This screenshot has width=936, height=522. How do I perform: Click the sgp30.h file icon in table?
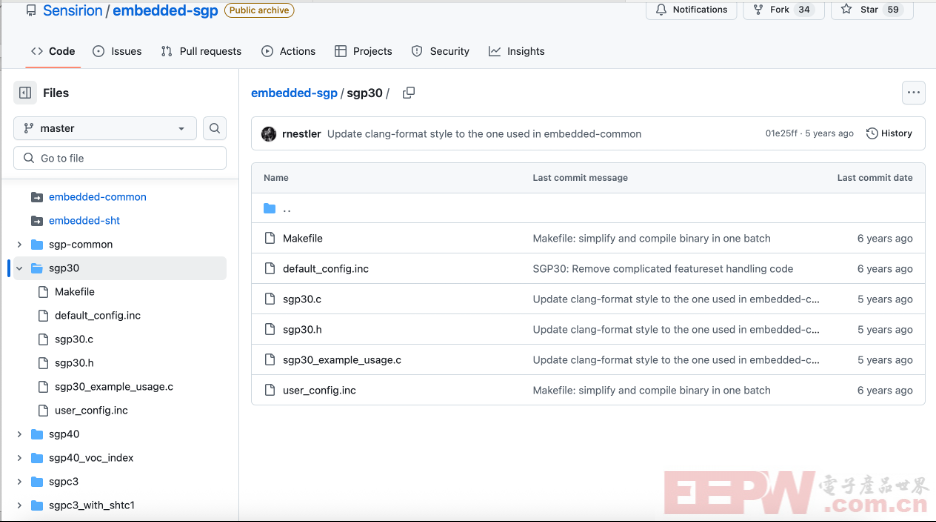pyautogui.click(x=270, y=329)
